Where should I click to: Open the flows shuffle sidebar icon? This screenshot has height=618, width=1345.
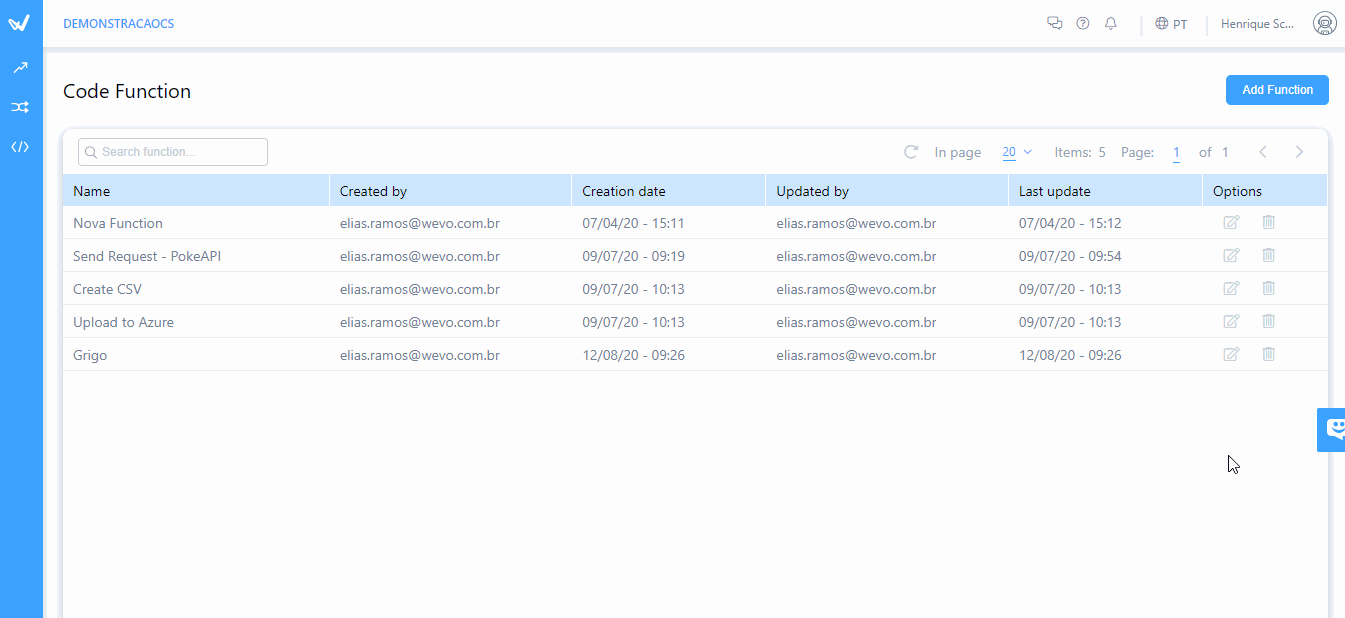(x=21, y=107)
